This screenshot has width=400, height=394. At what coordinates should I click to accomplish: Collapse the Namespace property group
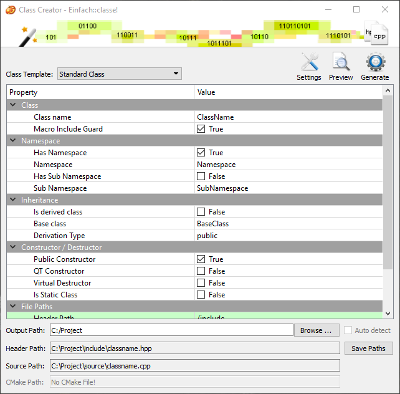pos(13,140)
